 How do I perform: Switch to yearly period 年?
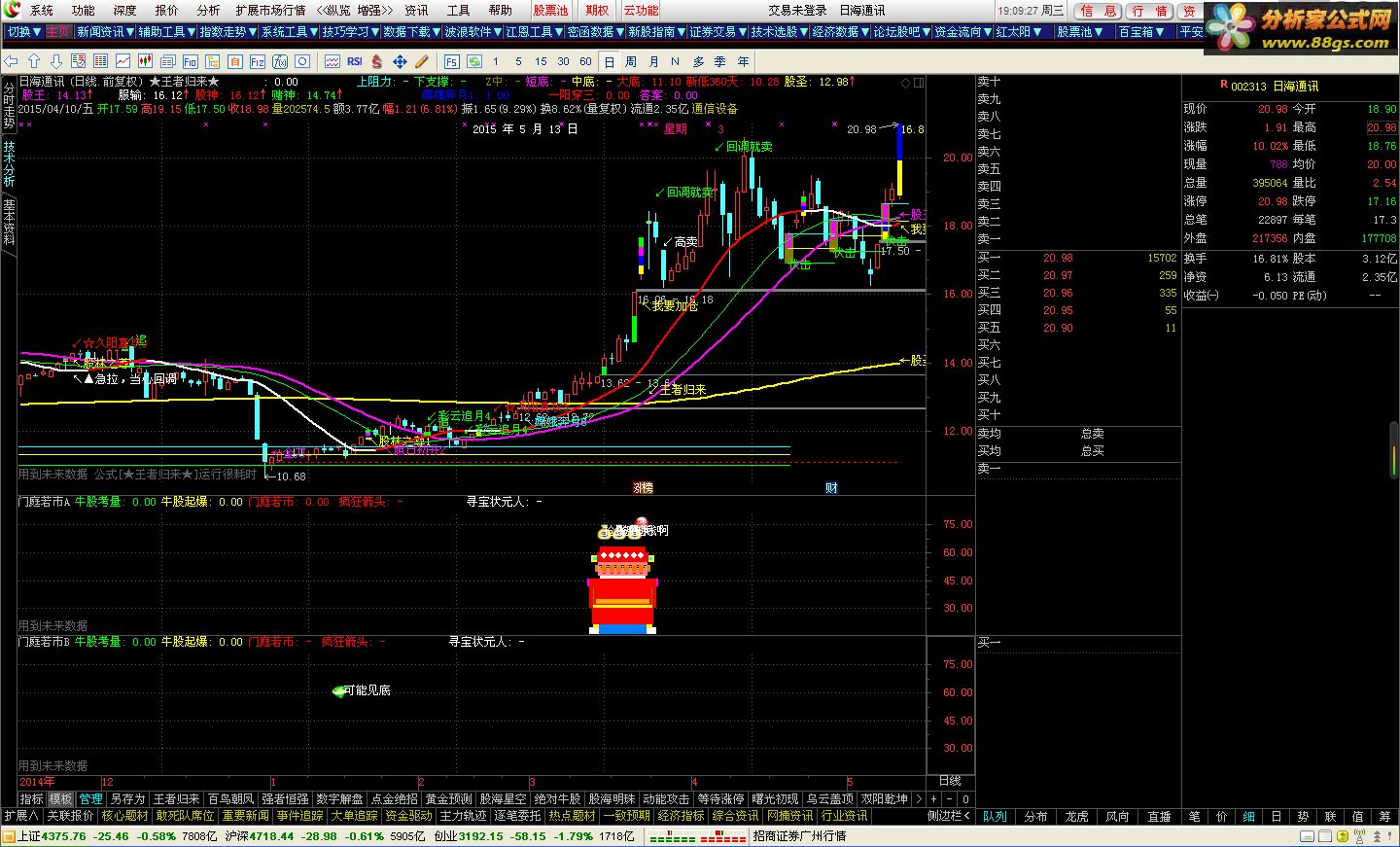click(x=744, y=61)
